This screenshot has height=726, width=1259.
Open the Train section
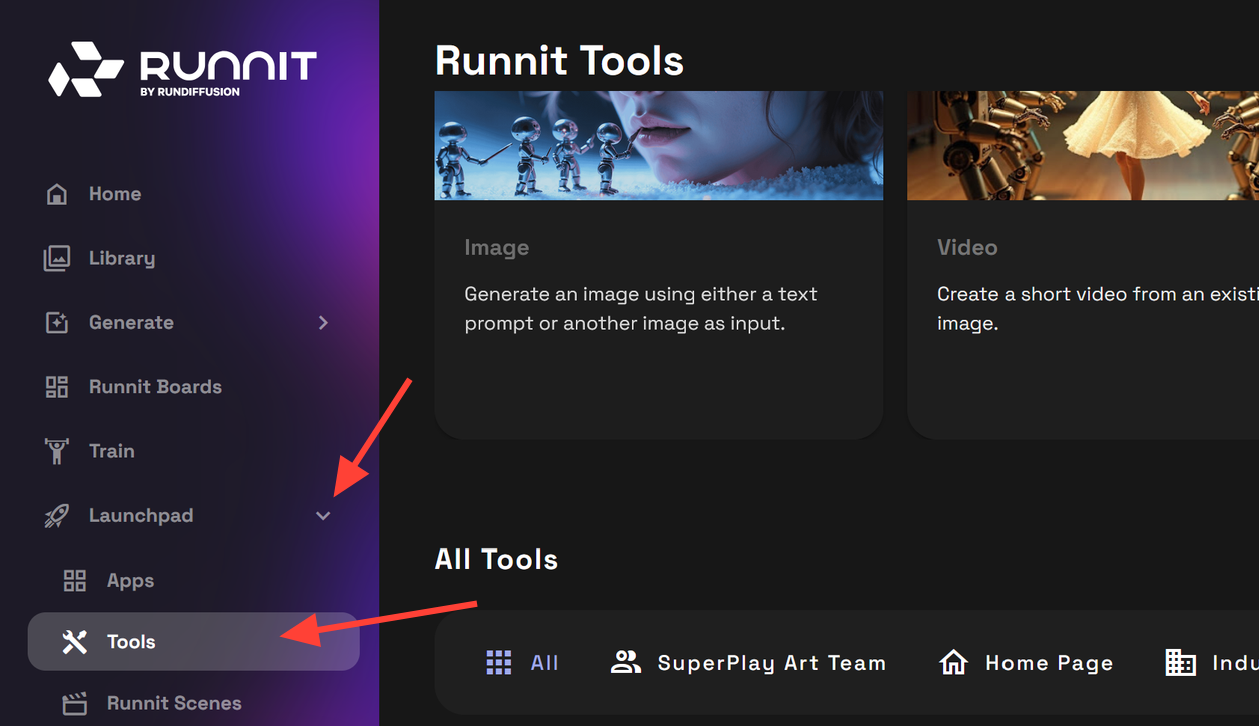point(193,451)
